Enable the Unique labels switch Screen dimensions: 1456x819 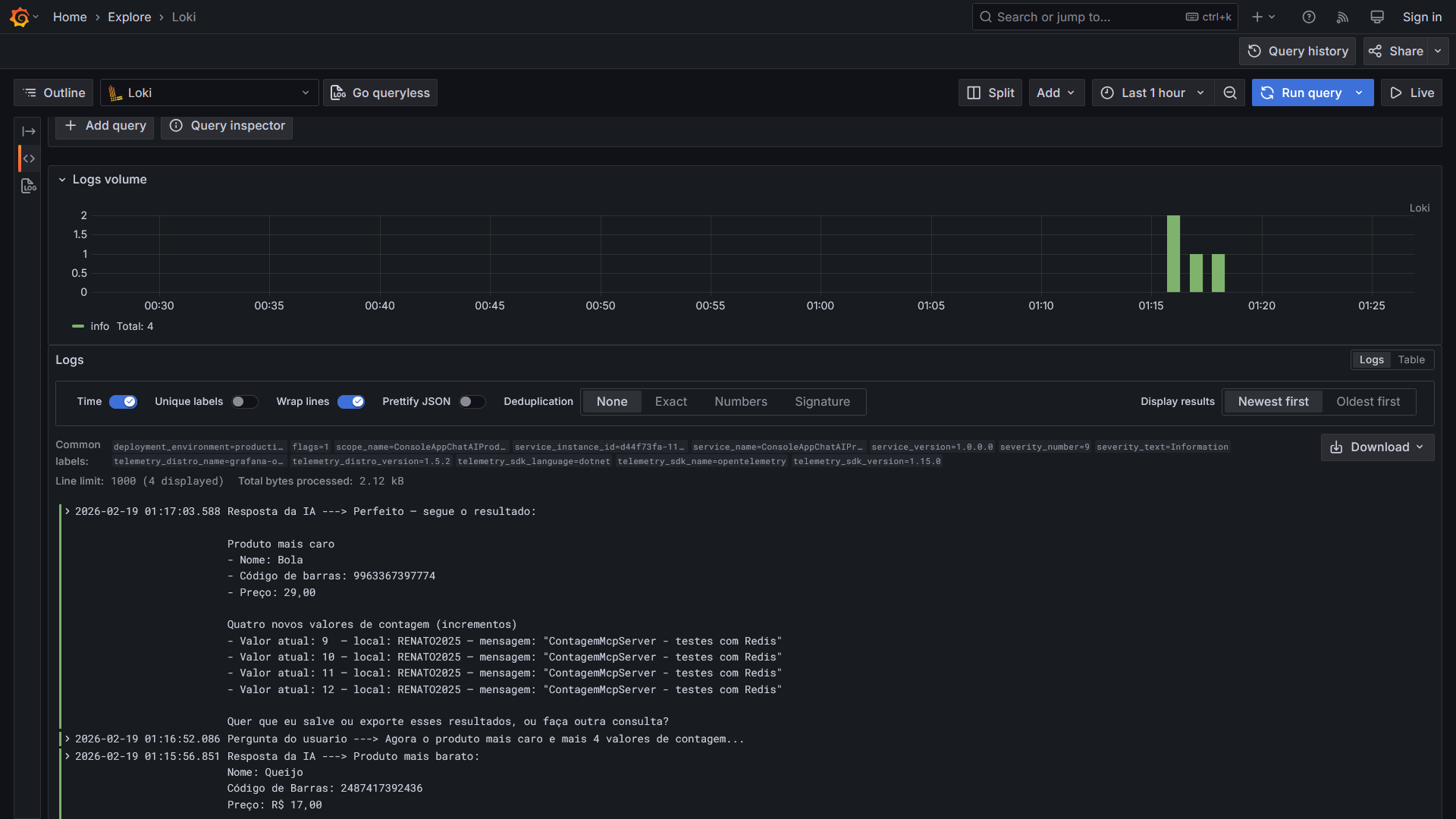pyautogui.click(x=245, y=402)
